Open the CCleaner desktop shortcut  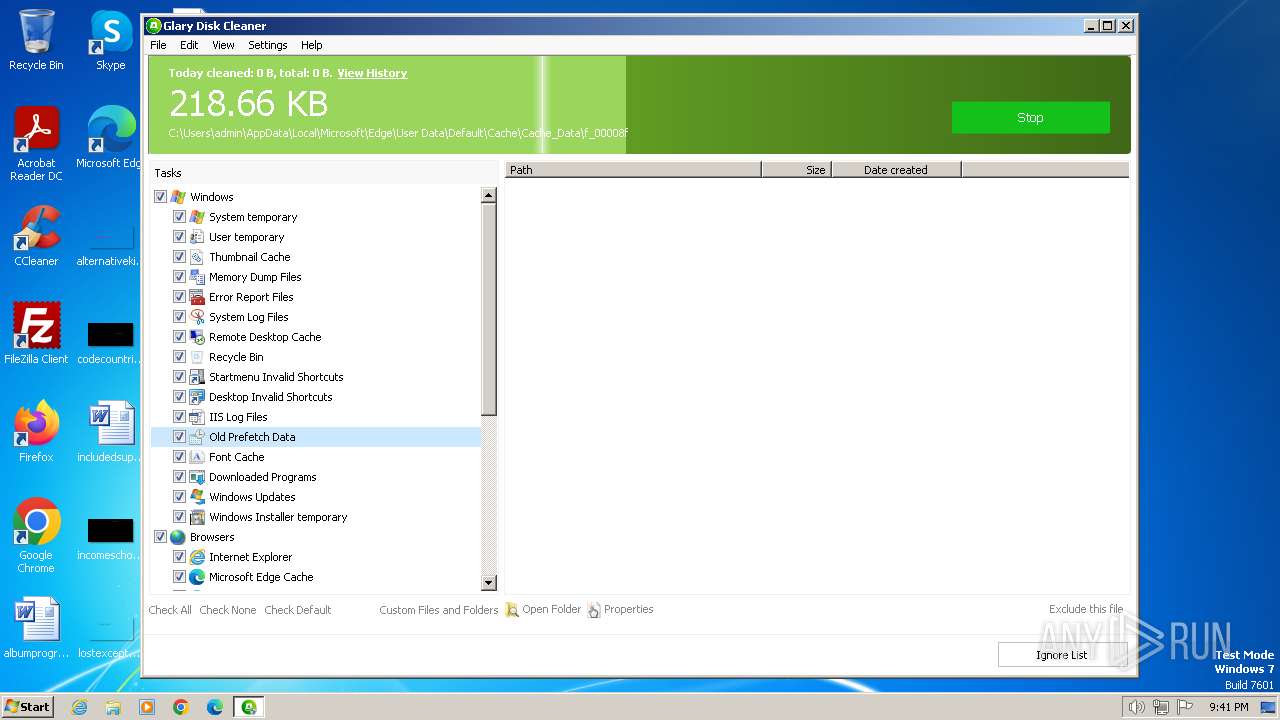(36, 236)
